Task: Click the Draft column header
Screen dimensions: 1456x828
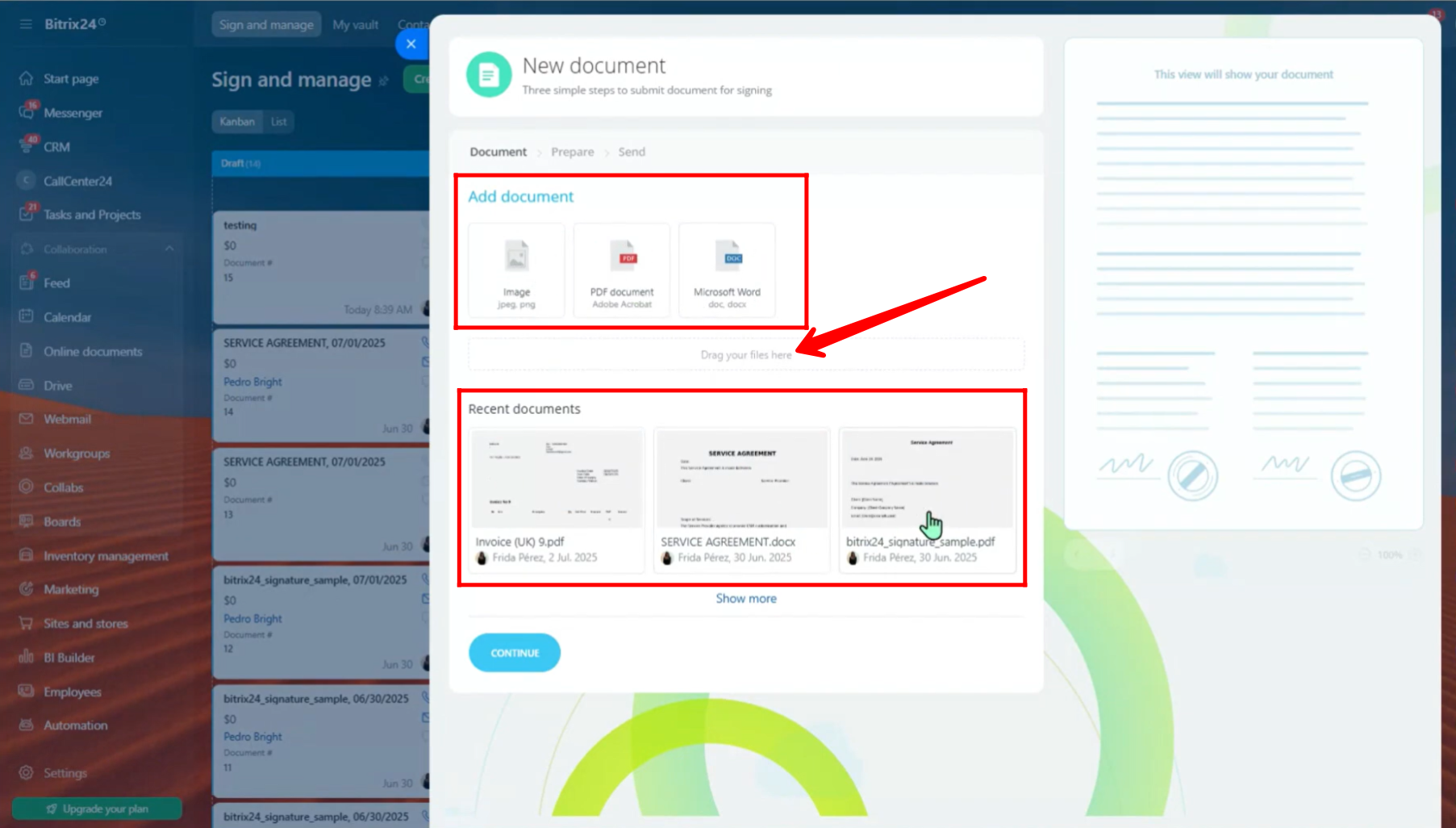Action: [321, 163]
